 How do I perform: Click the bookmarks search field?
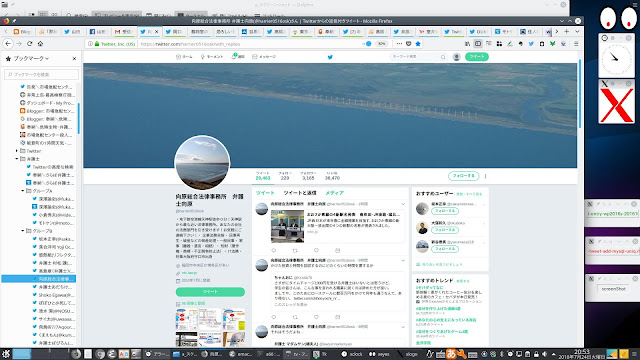coord(41,74)
